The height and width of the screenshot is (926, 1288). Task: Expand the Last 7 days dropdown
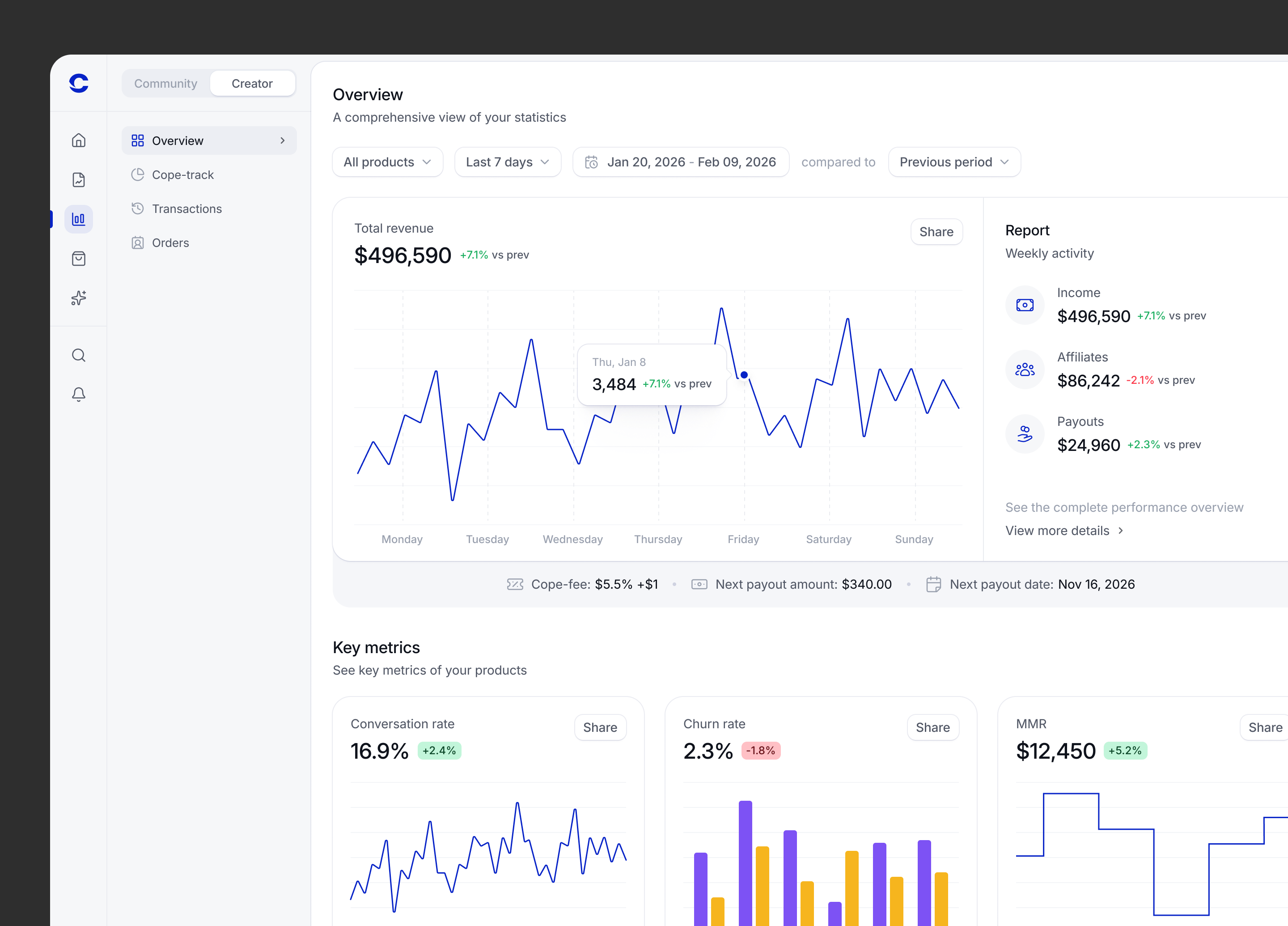click(x=508, y=162)
